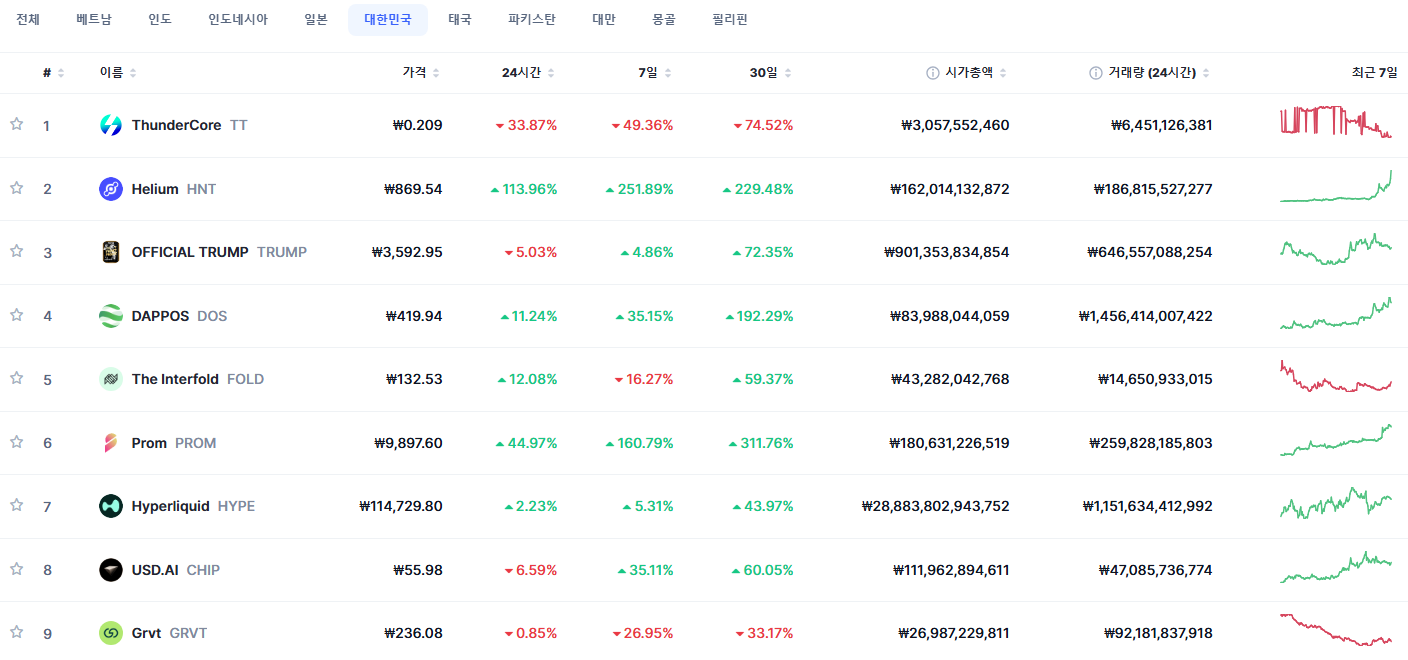Screen dimensions: 1408x660
Task: Open Helium's 7-day sparkline chart
Action: click(x=1336, y=187)
